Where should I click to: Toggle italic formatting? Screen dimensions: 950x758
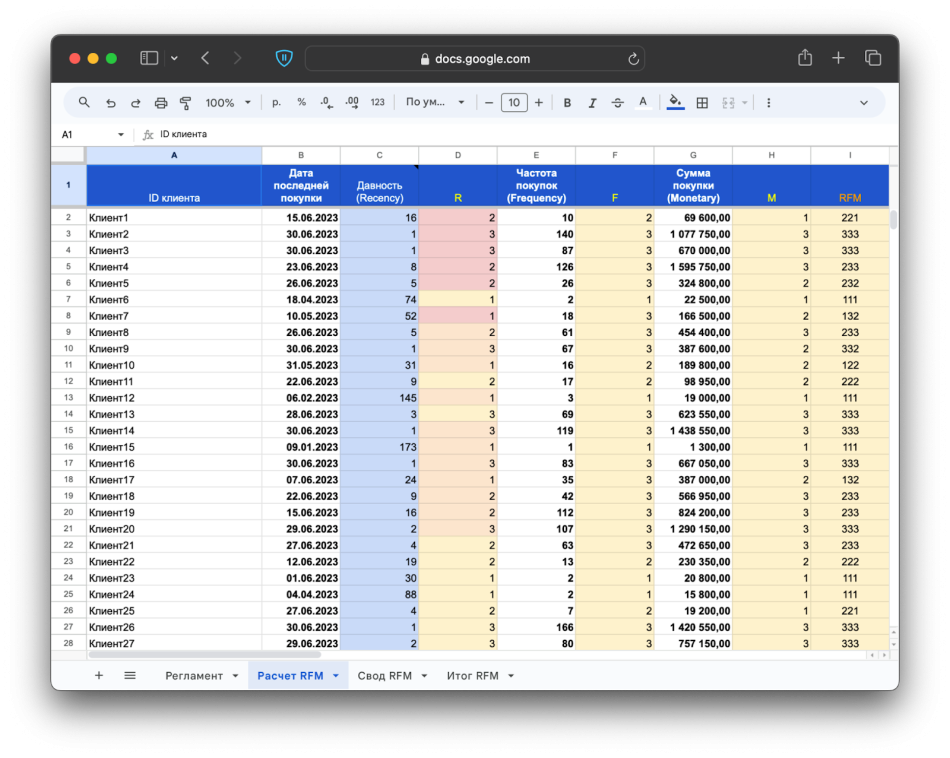[x=592, y=102]
